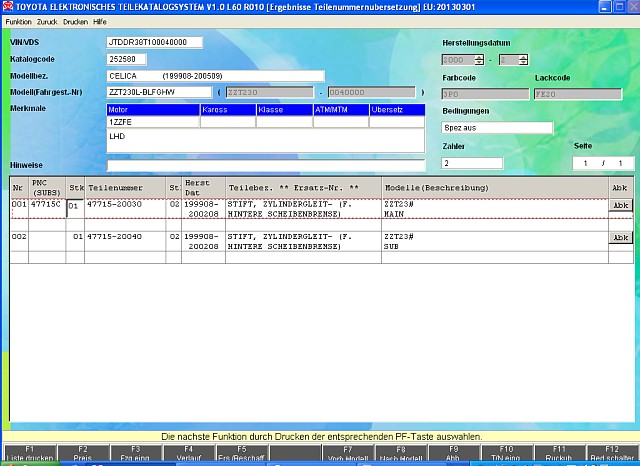Click the Herst Dat column header

coord(203,188)
